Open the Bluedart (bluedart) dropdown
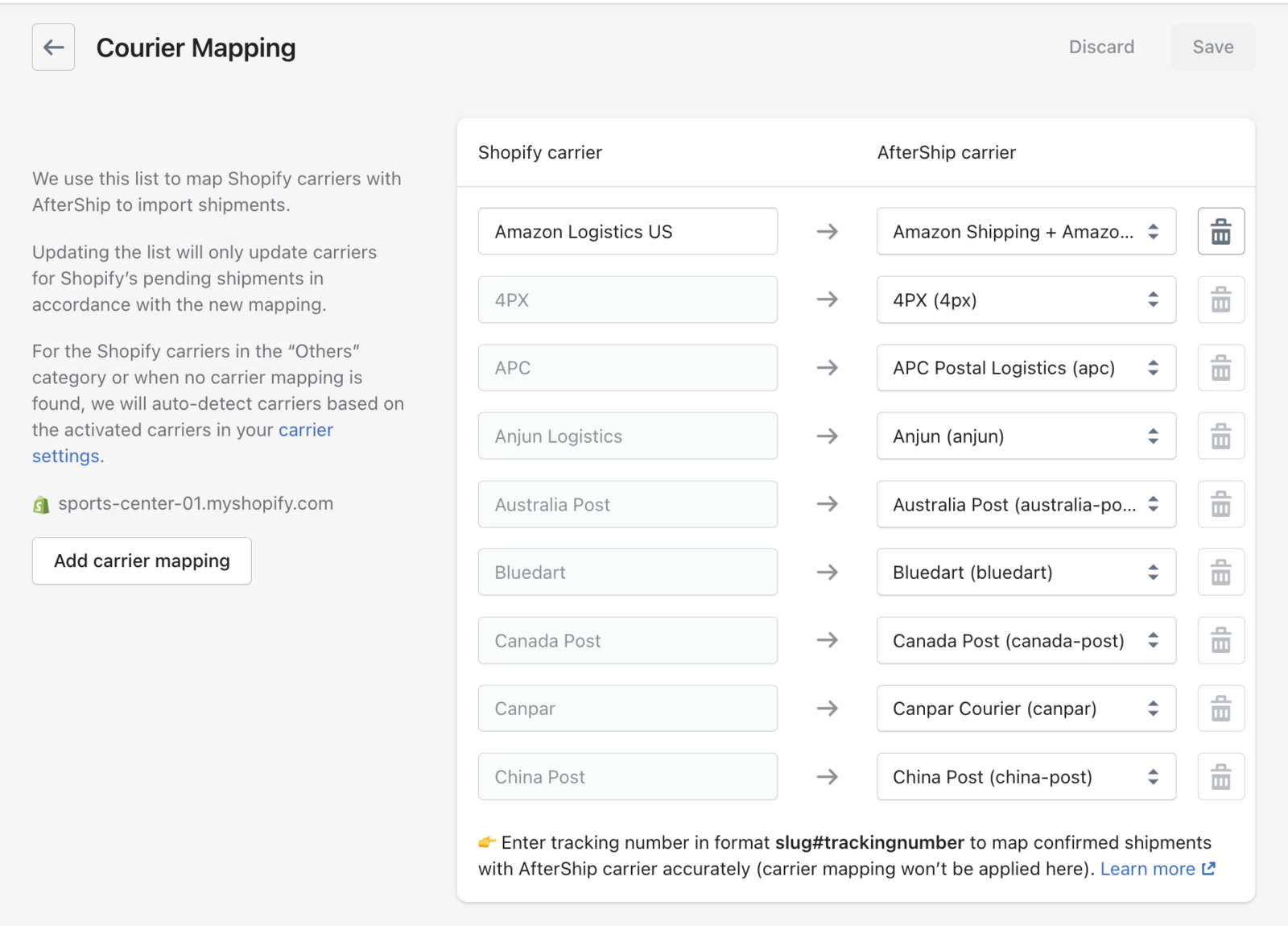 (x=1026, y=573)
